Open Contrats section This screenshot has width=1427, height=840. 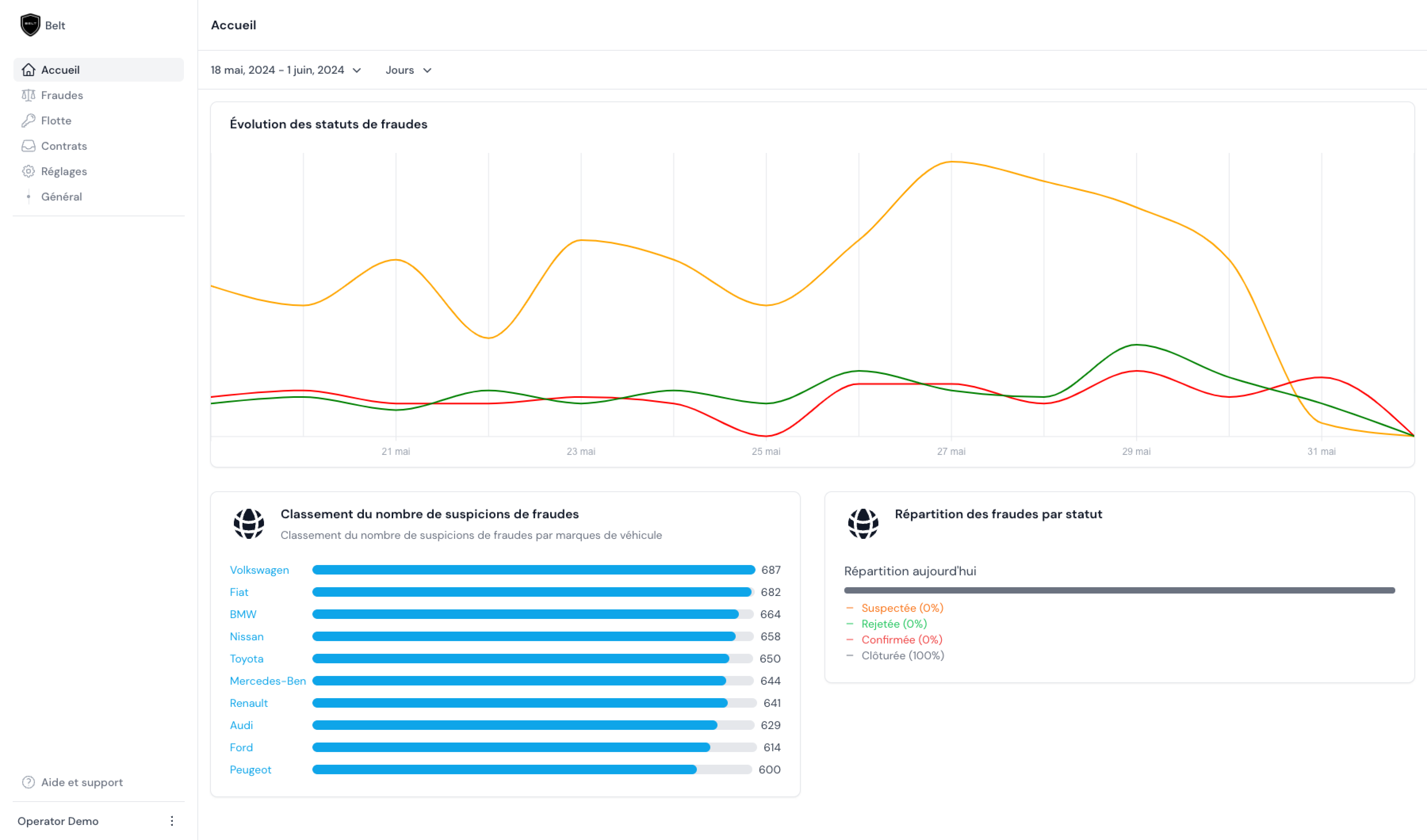coord(99,146)
